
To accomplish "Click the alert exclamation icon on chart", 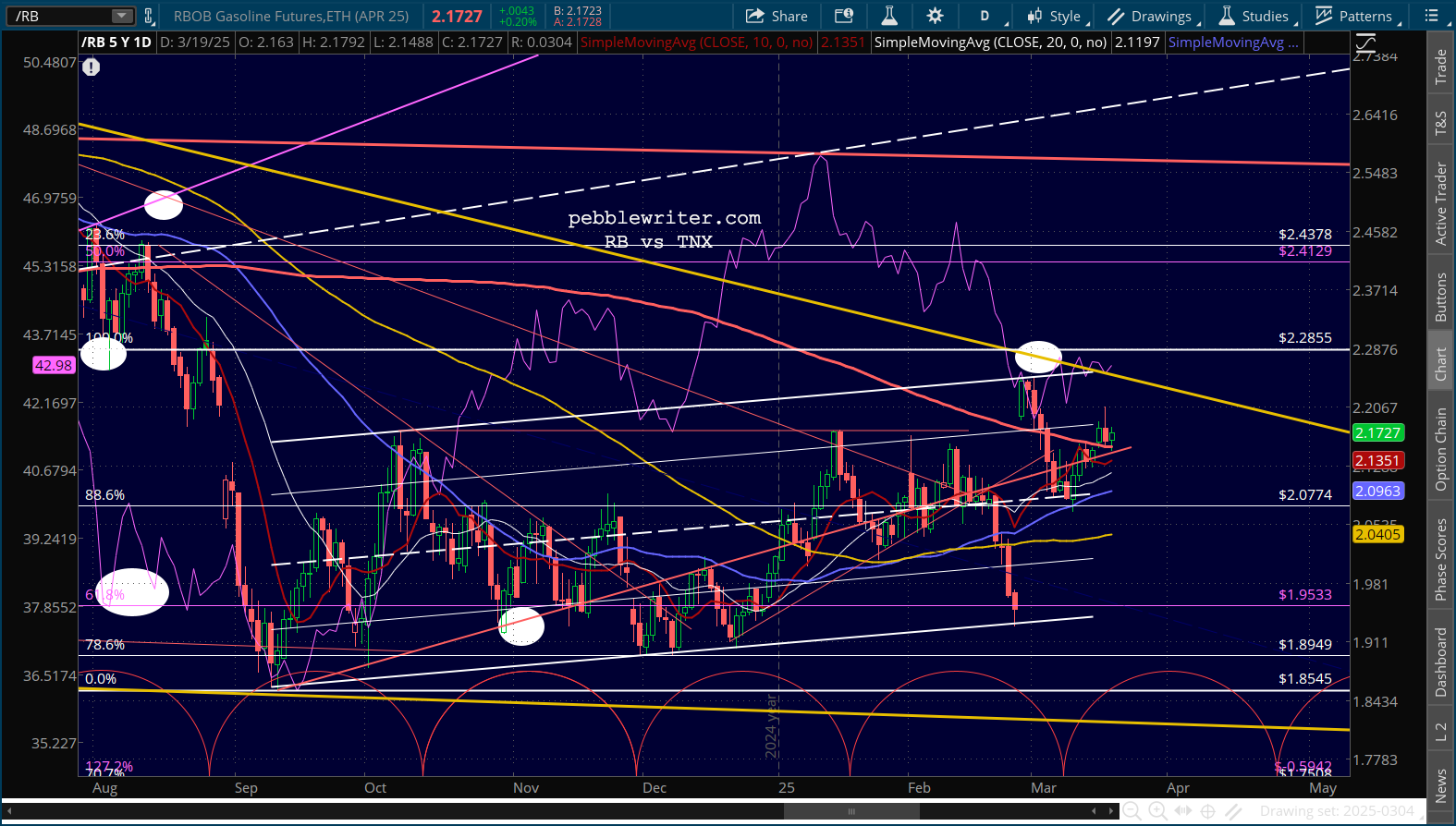I will click(x=91, y=67).
